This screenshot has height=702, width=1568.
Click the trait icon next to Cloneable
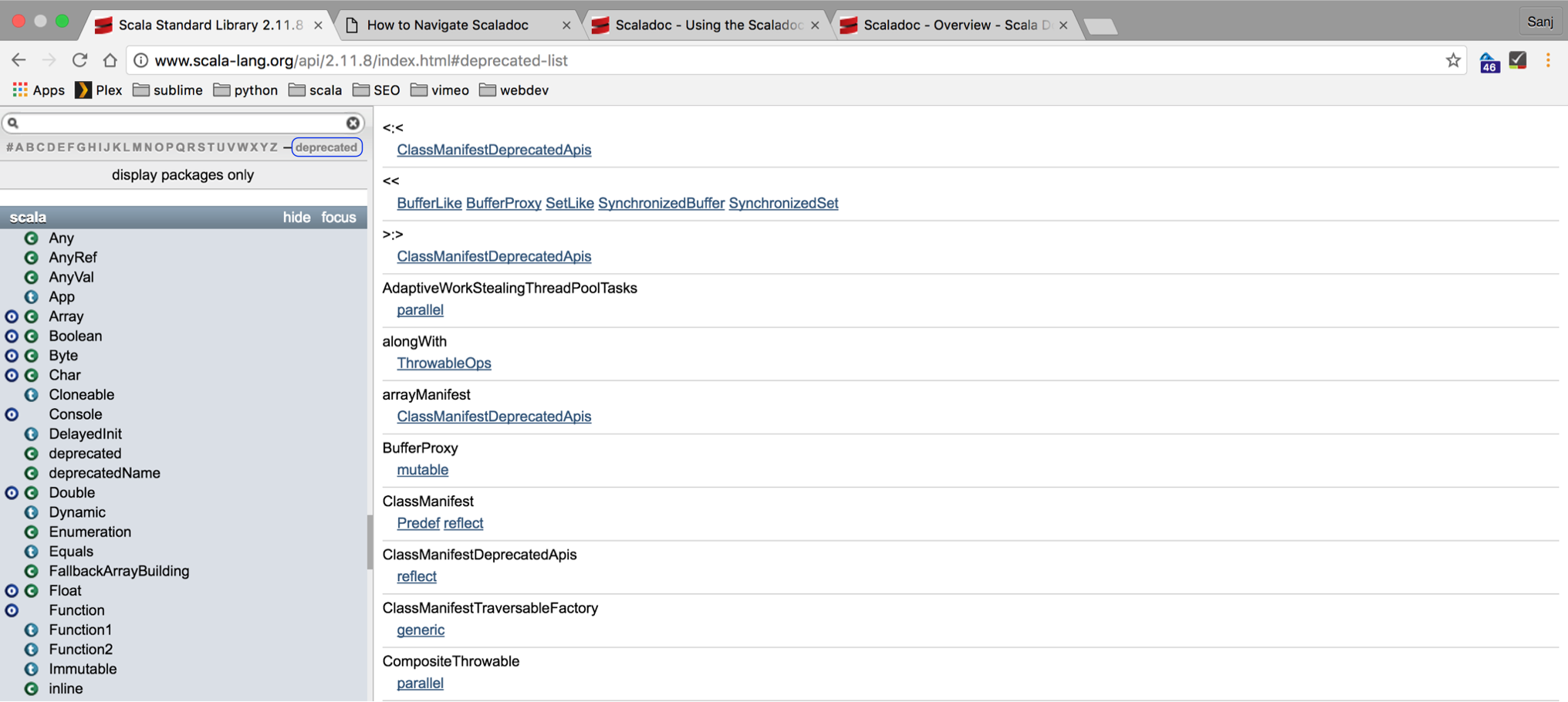32,395
